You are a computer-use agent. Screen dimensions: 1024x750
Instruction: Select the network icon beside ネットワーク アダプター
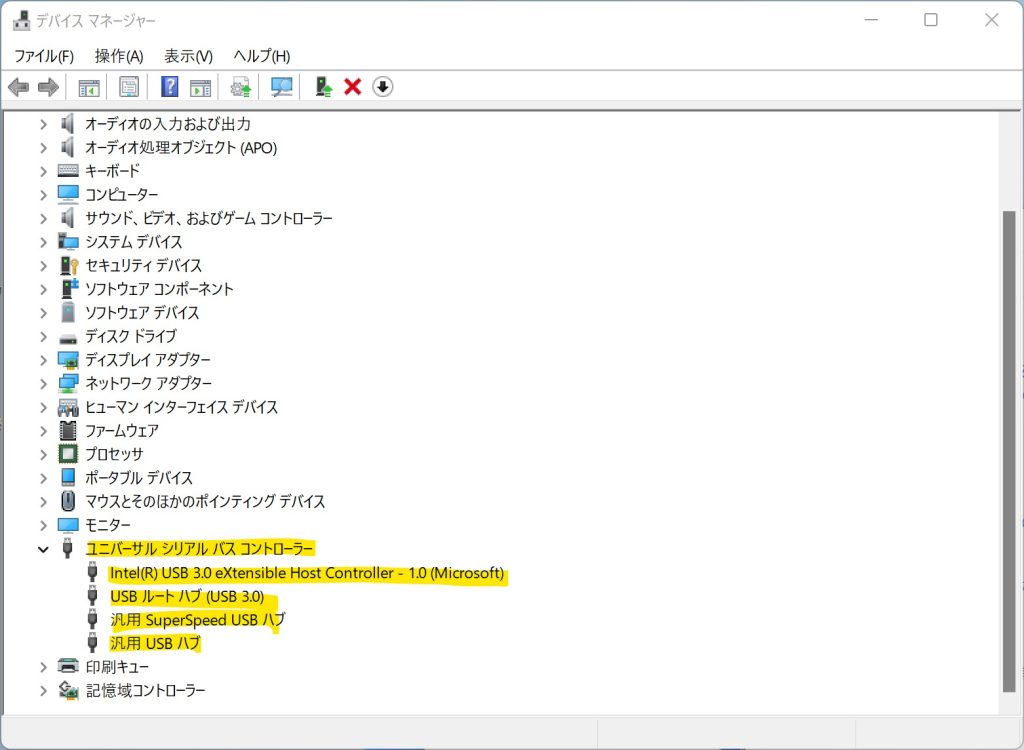point(68,383)
